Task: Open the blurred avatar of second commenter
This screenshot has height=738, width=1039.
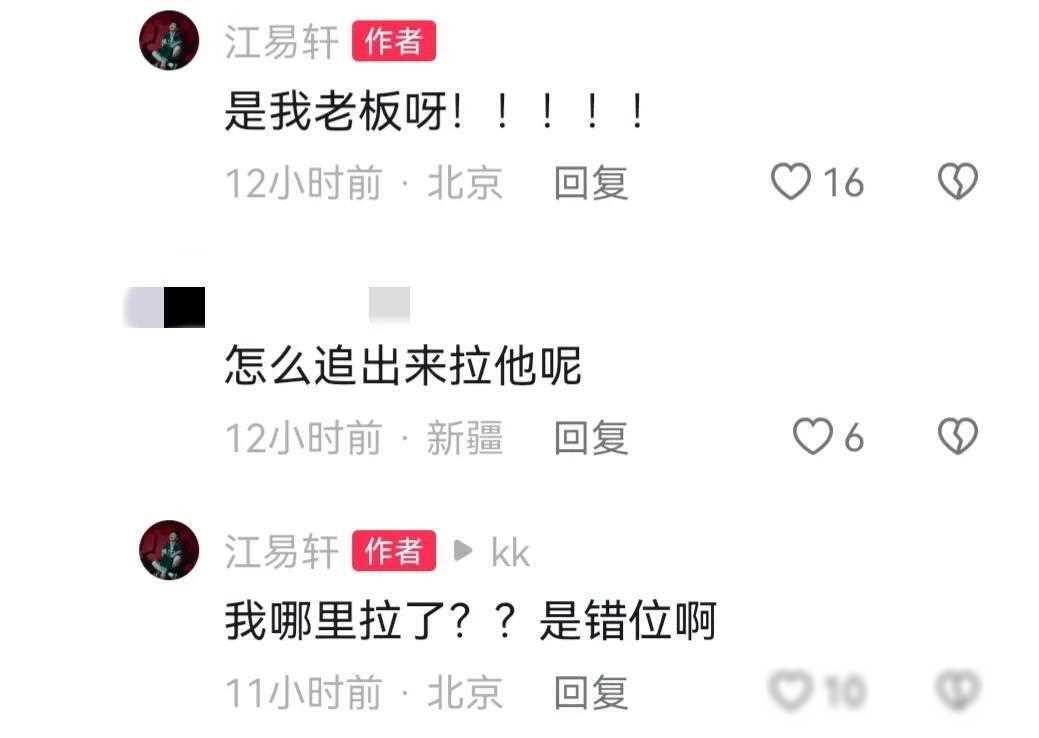Action: 165,307
